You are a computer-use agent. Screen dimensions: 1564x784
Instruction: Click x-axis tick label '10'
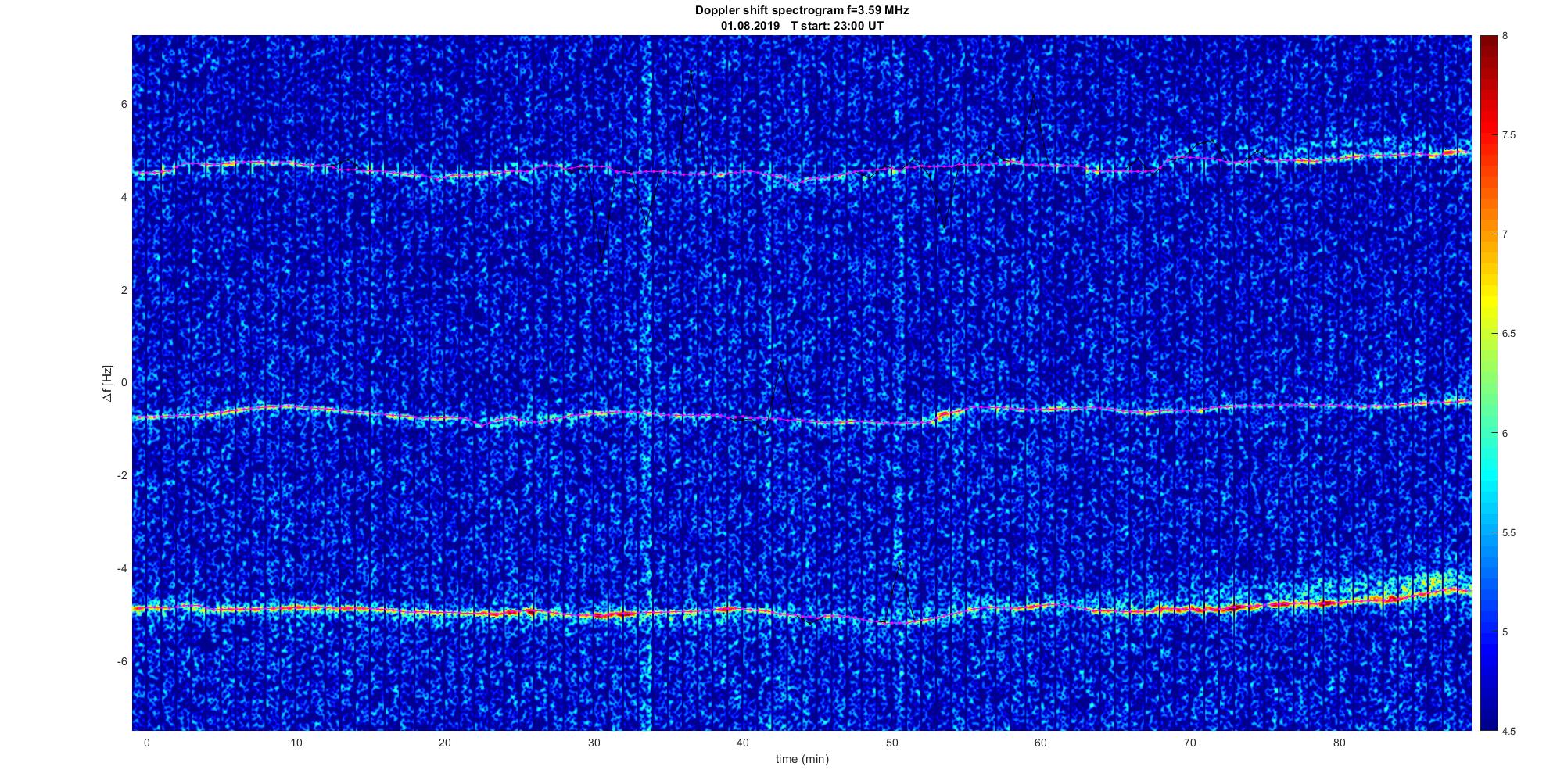[296, 743]
